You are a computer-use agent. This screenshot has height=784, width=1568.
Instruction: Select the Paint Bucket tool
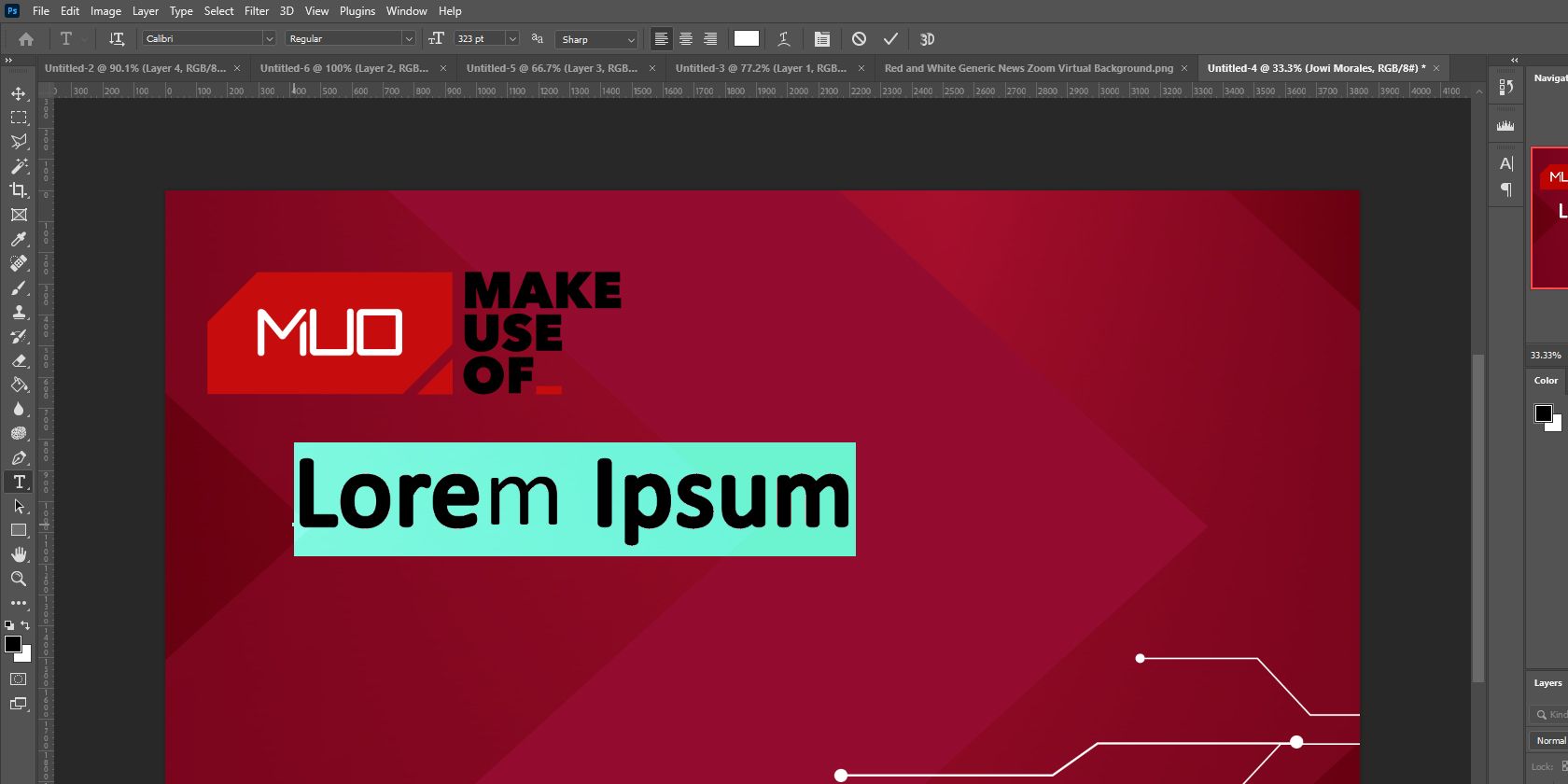pyautogui.click(x=19, y=385)
